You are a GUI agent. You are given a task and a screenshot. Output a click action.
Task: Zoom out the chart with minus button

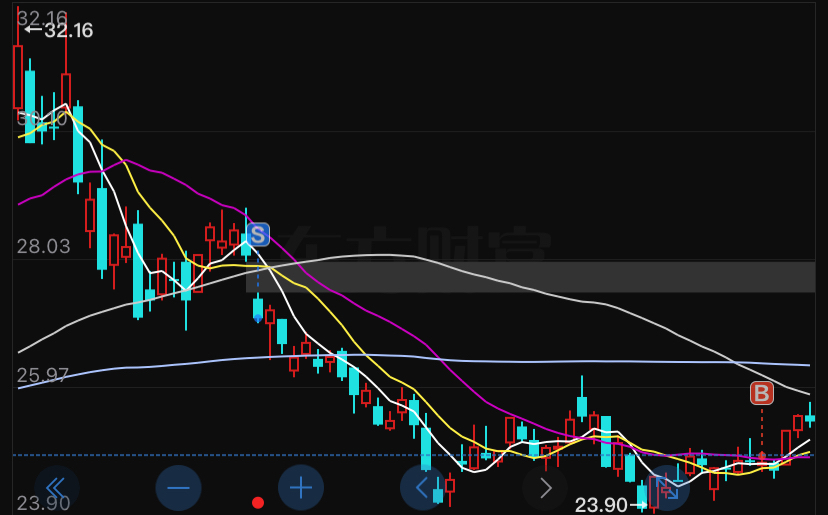(178, 488)
